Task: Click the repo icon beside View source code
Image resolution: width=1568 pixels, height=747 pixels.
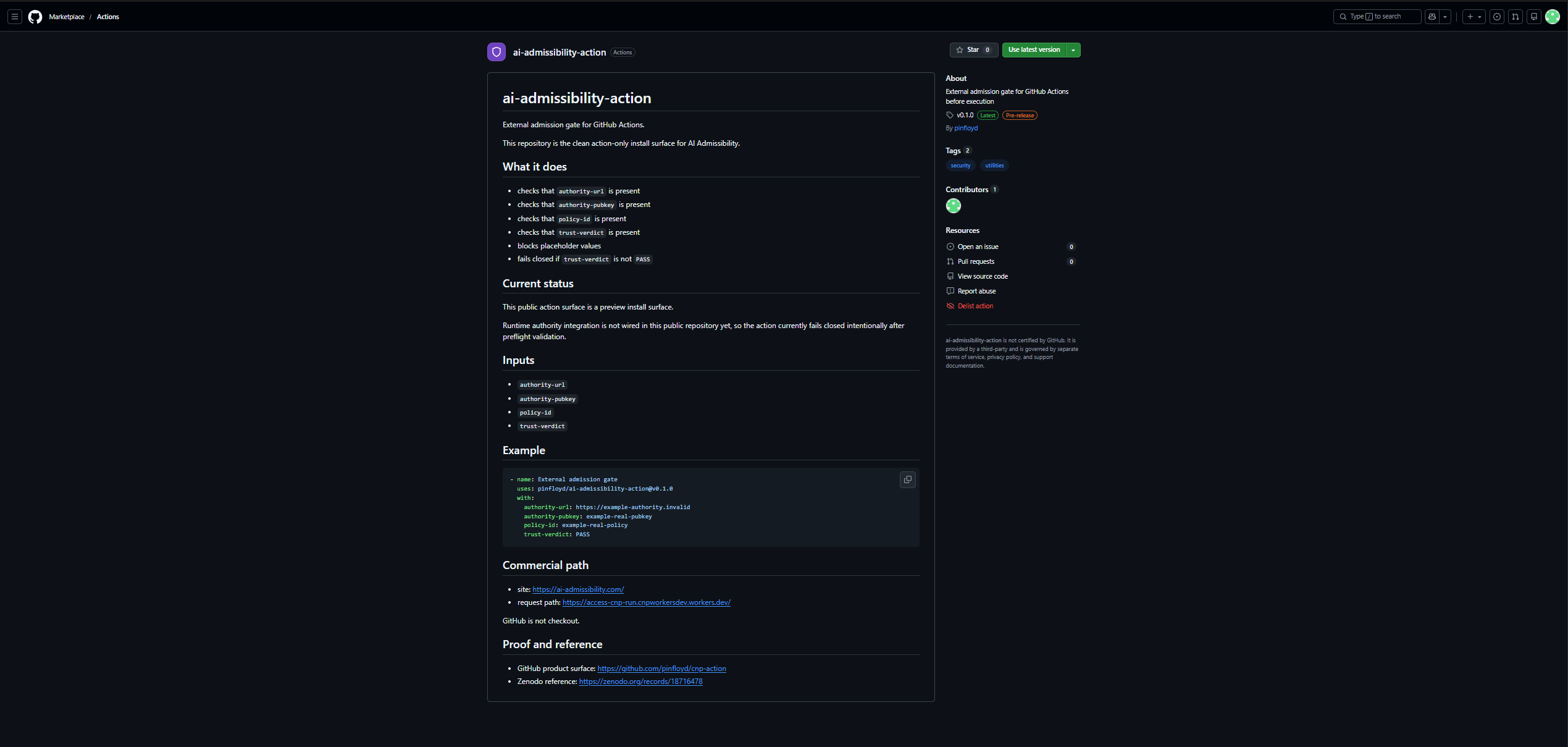Action: pos(950,276)
